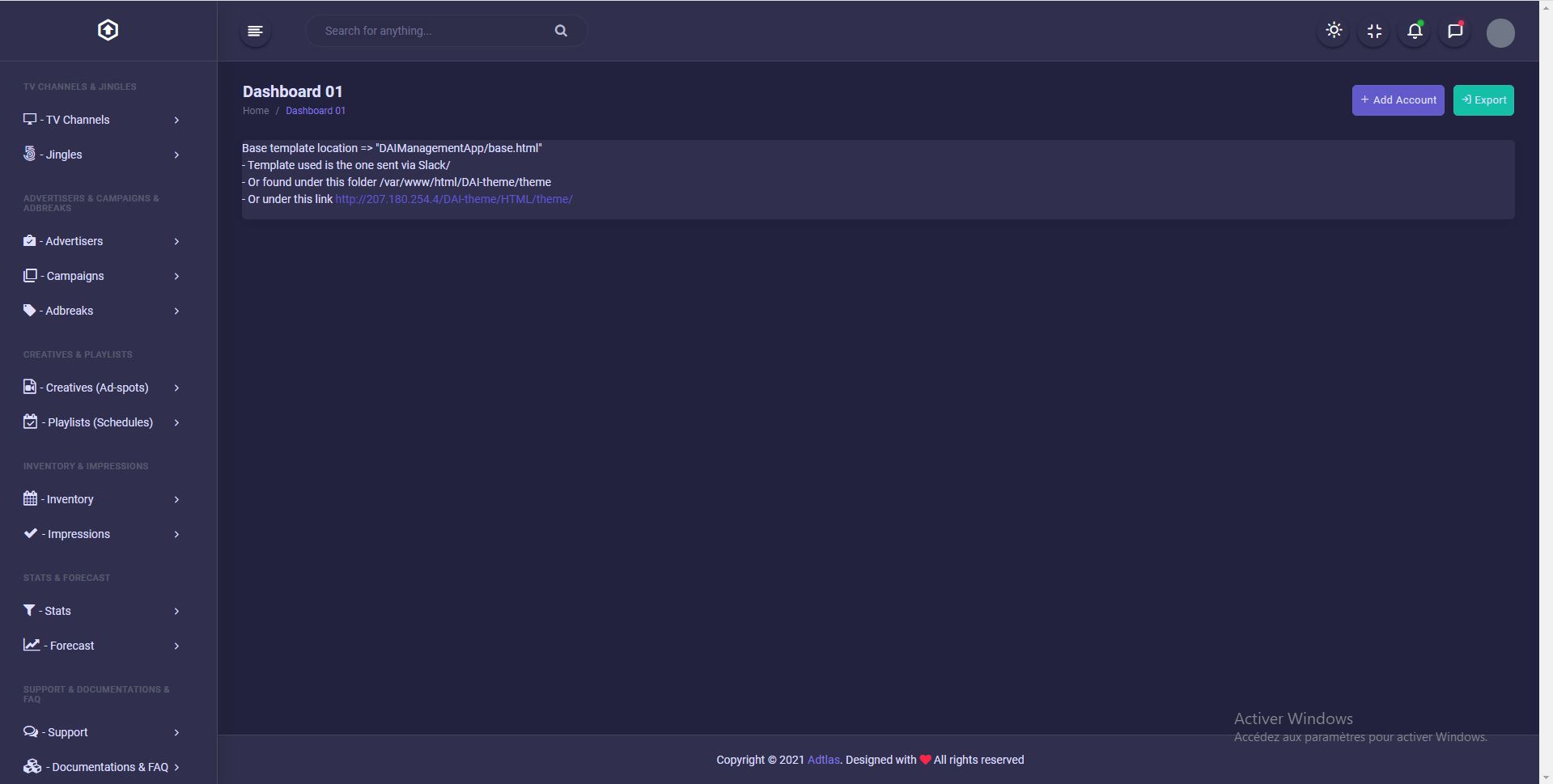Click the Home breadcrumb link
Image resolution: width=1553 pixels, height=784 pixels.
[256, 111]
